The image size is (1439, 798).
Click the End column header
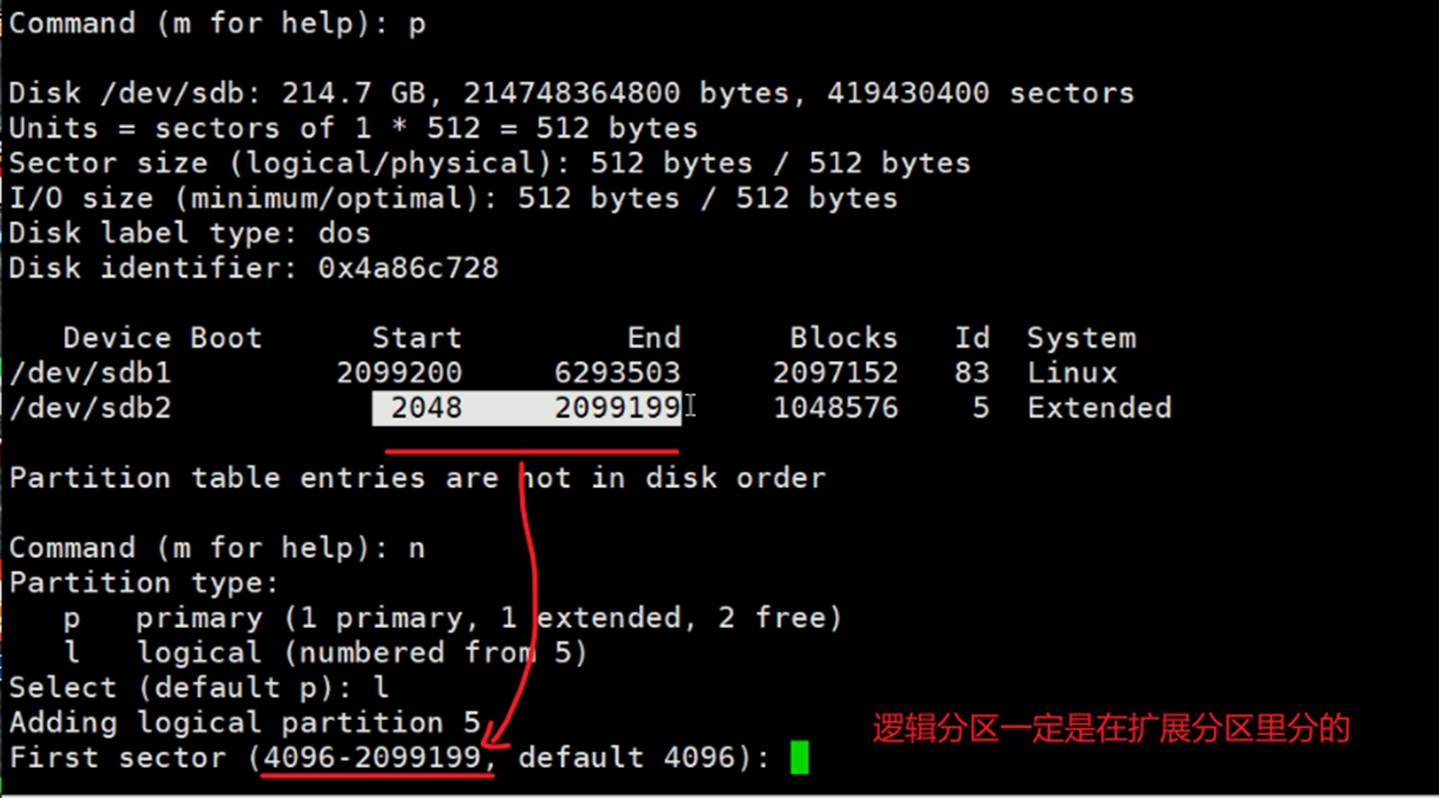pos(653,338)
